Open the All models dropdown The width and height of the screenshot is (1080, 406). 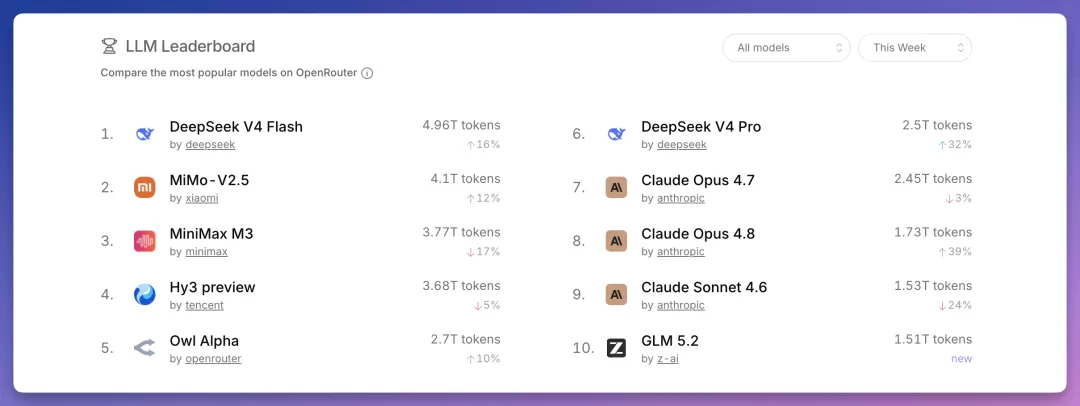786,48
